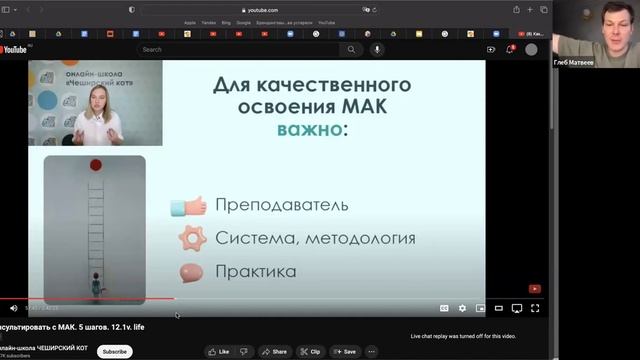Click Глеб Матвеев's participant video tile

pos(596,34)
